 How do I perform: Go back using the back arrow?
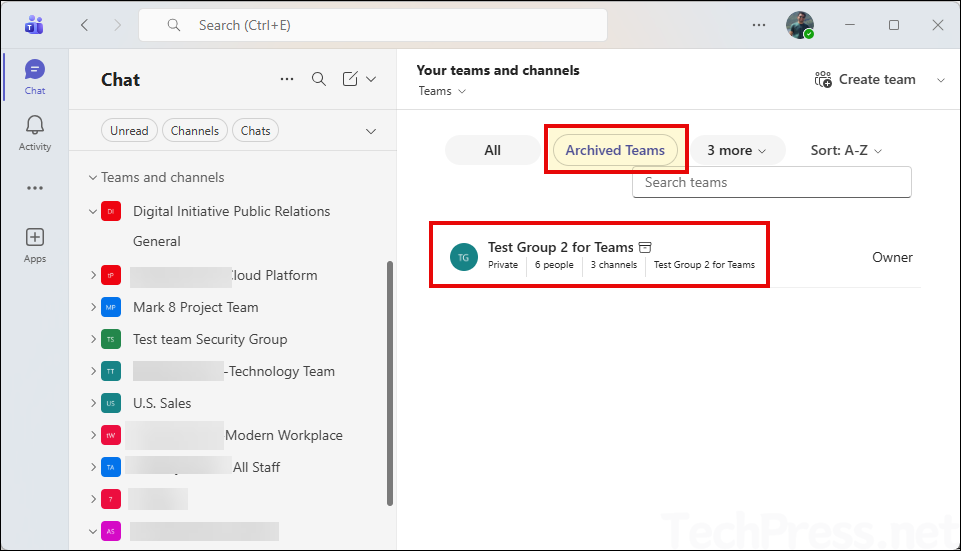[85, 25]
